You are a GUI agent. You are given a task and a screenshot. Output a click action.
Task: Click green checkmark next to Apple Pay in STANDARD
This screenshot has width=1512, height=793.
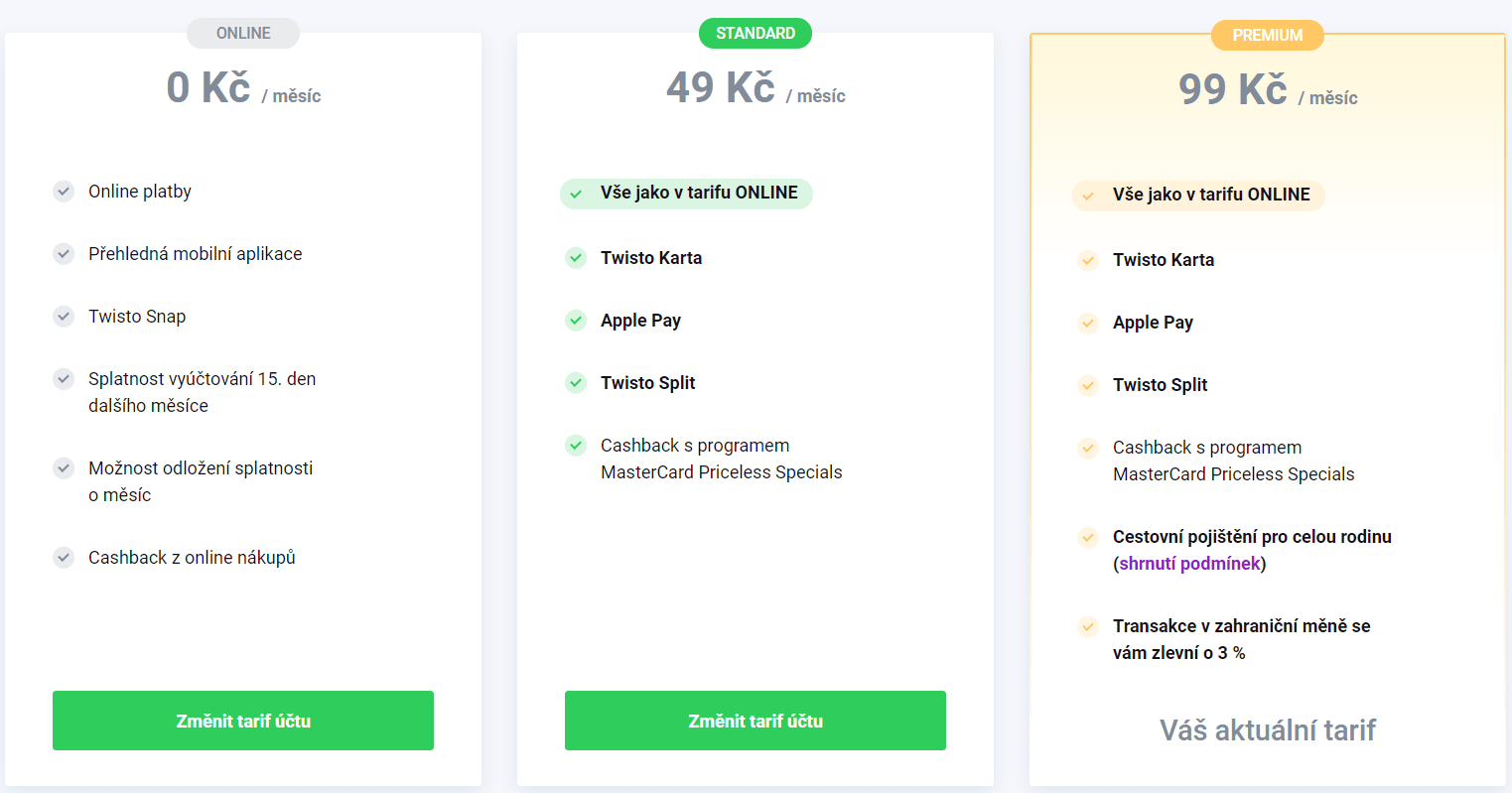click(576, 321)
